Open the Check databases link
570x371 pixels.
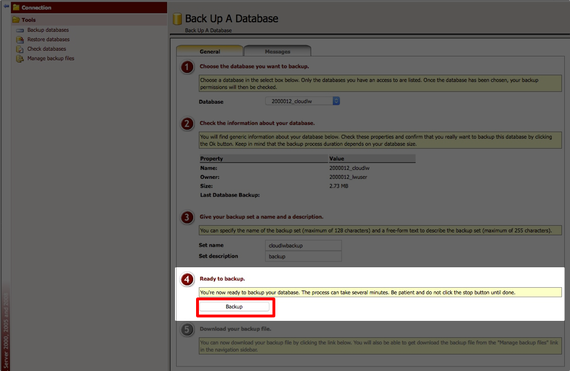(47, 49)
